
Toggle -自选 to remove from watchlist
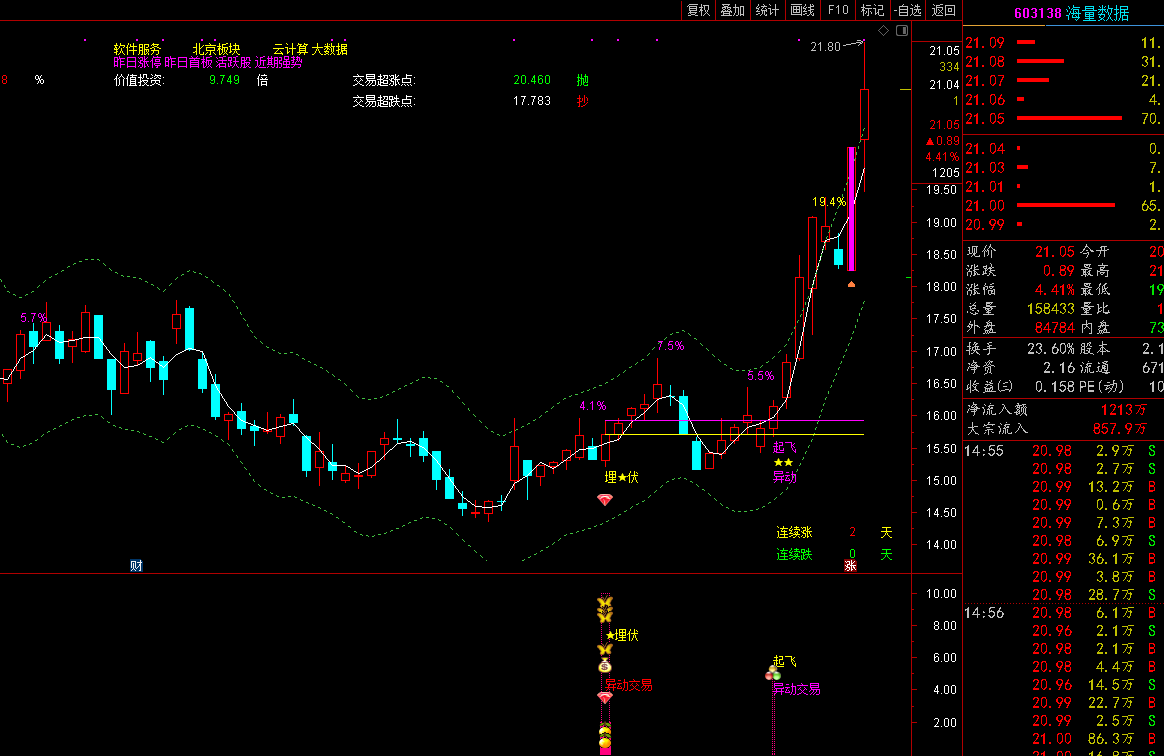point(907,10)
